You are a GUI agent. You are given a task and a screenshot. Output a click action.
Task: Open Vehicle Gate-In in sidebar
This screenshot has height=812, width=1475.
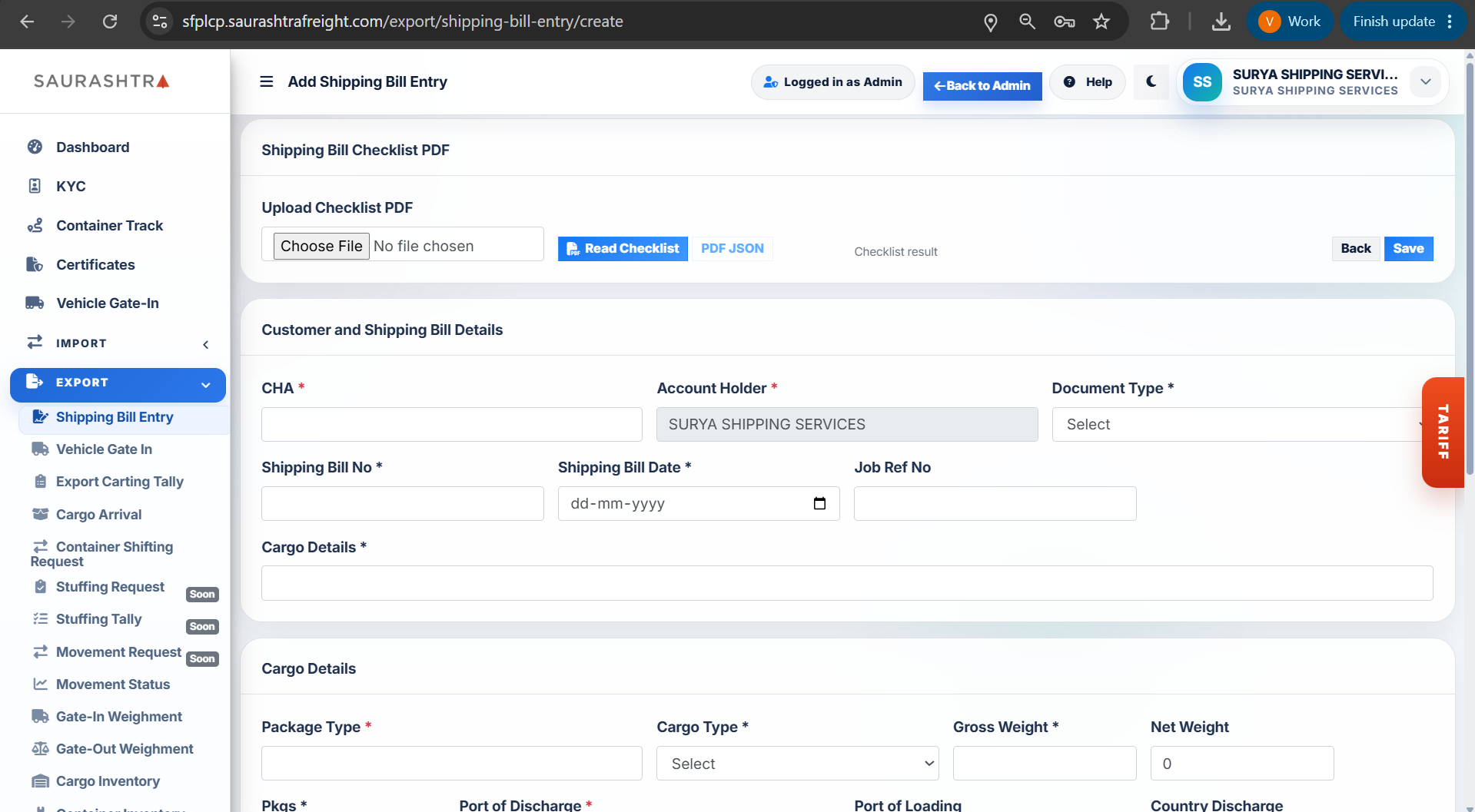pos(107,303)
